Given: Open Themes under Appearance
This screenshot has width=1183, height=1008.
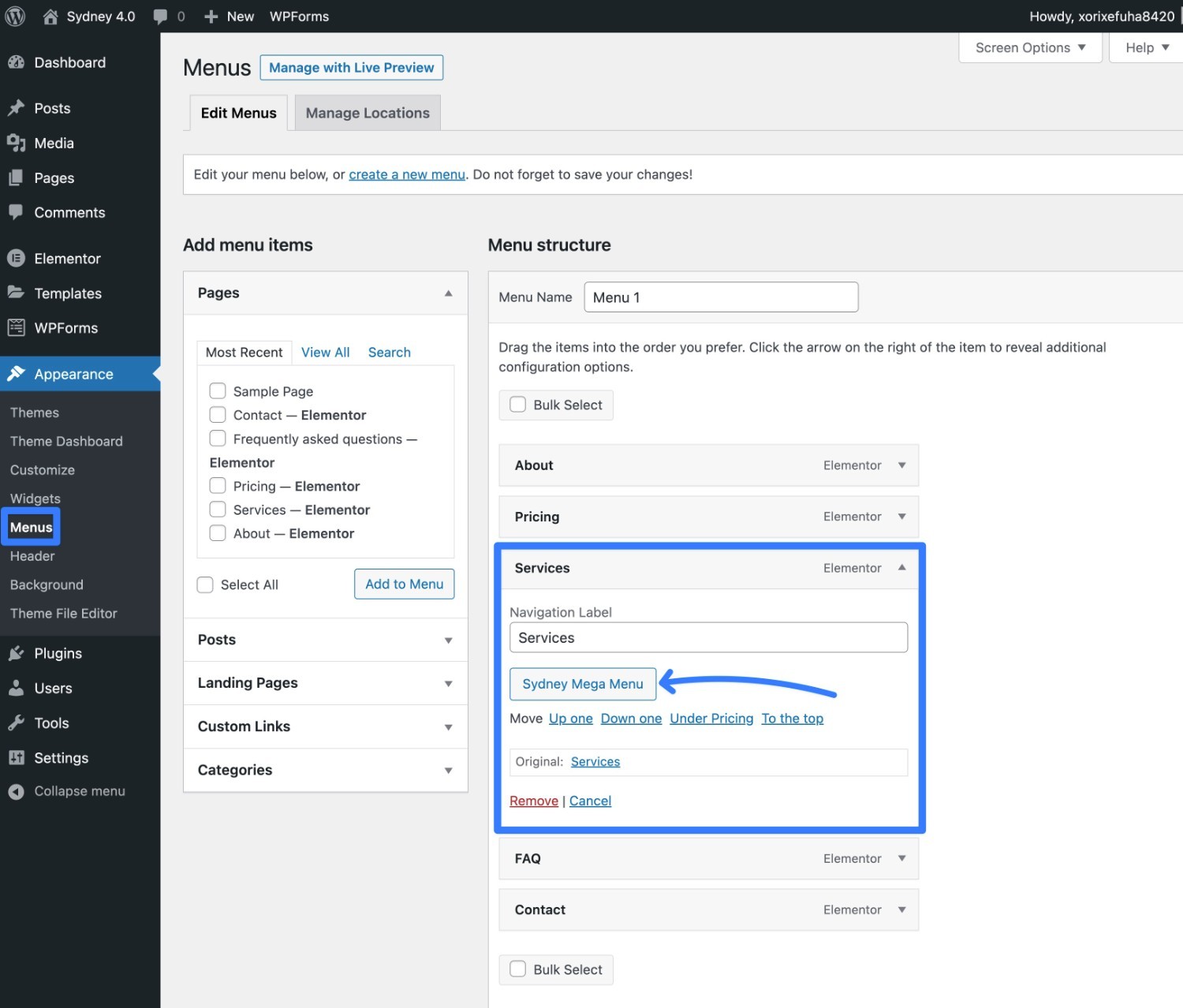Looking at the screenshot, I should (x=35, y=413).
